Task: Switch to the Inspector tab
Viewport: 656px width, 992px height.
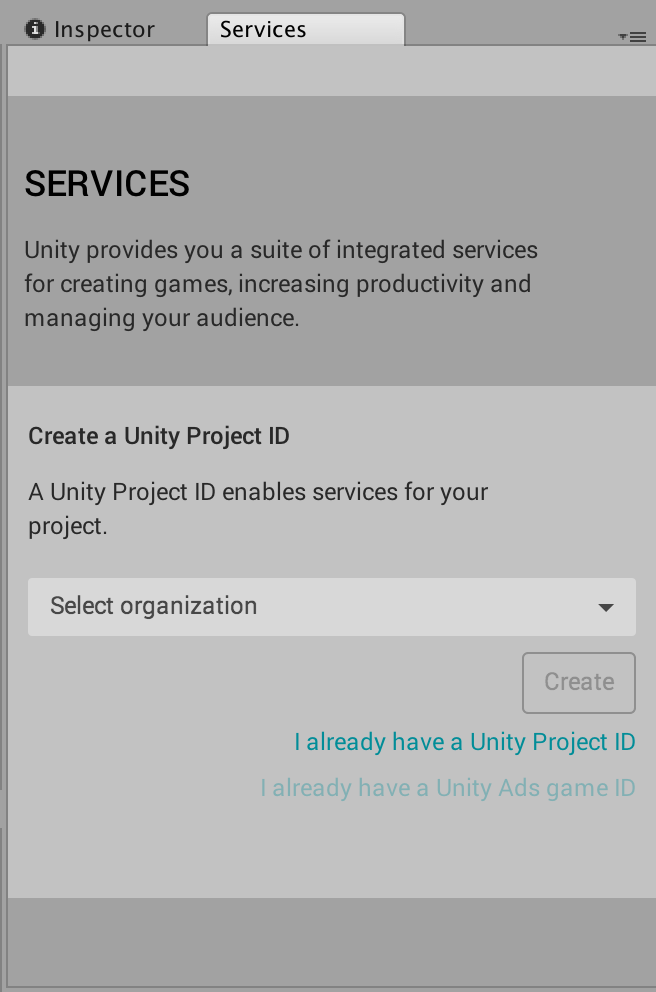Action: 104,30
